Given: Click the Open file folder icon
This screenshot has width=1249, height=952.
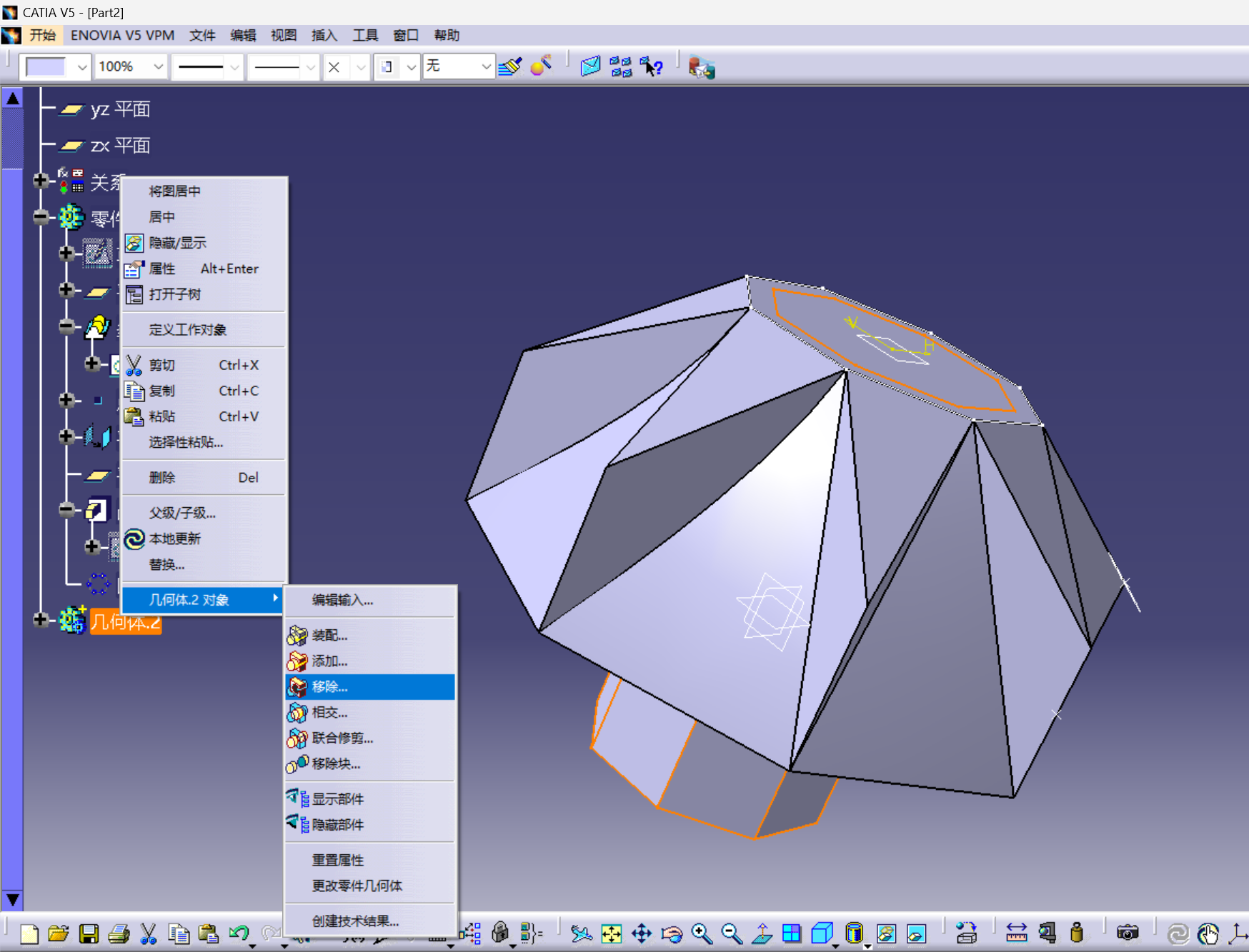Looking at the screenshot, I should [x=59, y=933].
